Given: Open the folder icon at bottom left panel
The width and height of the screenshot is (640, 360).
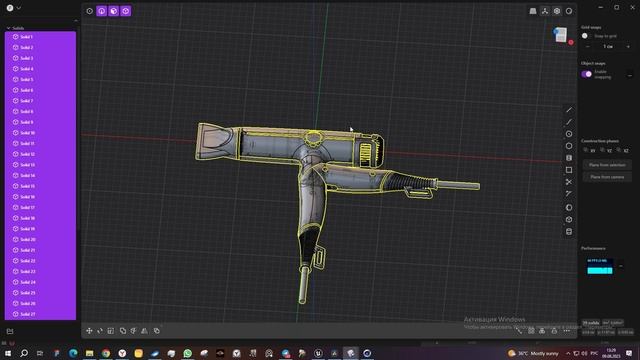Looking at the screenshot, I should (x=10, y=331).
